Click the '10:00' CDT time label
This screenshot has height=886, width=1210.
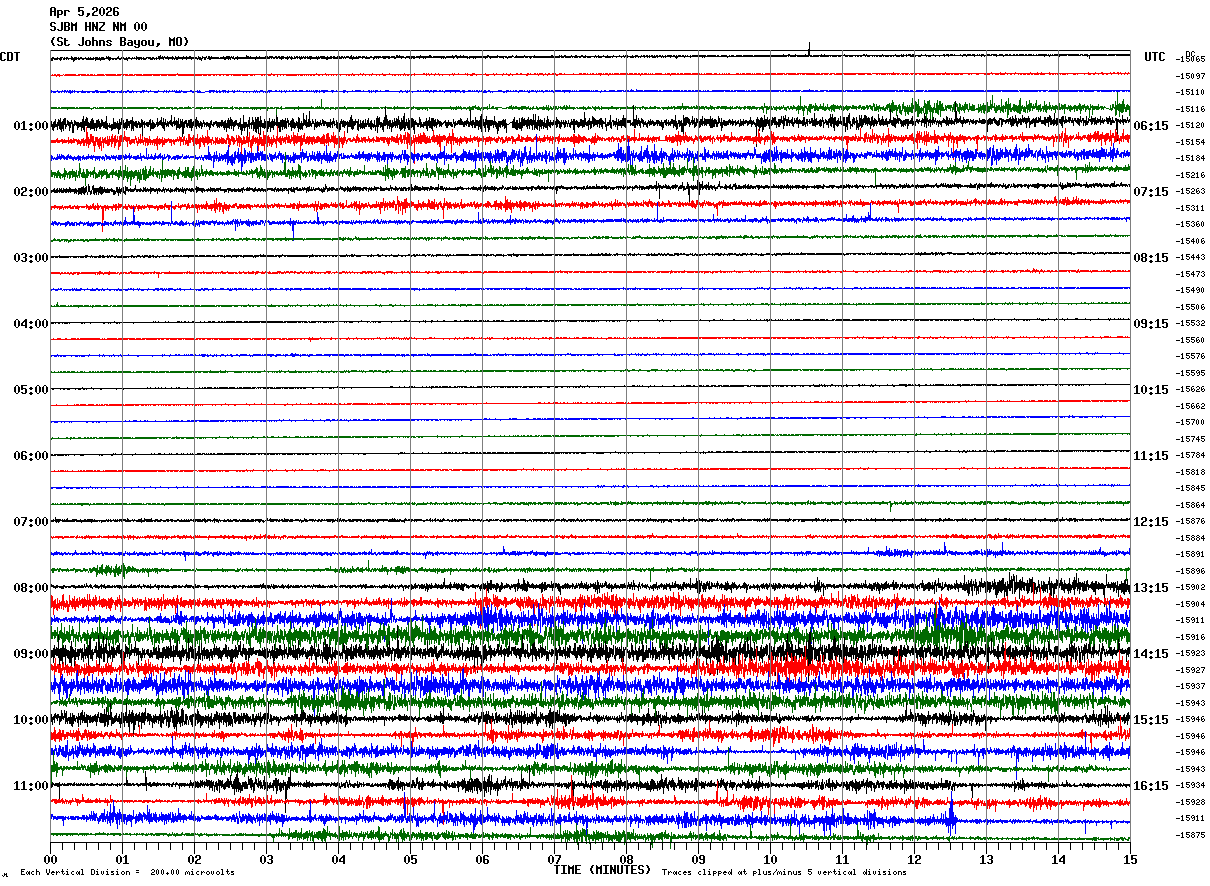tap(31, 720)
